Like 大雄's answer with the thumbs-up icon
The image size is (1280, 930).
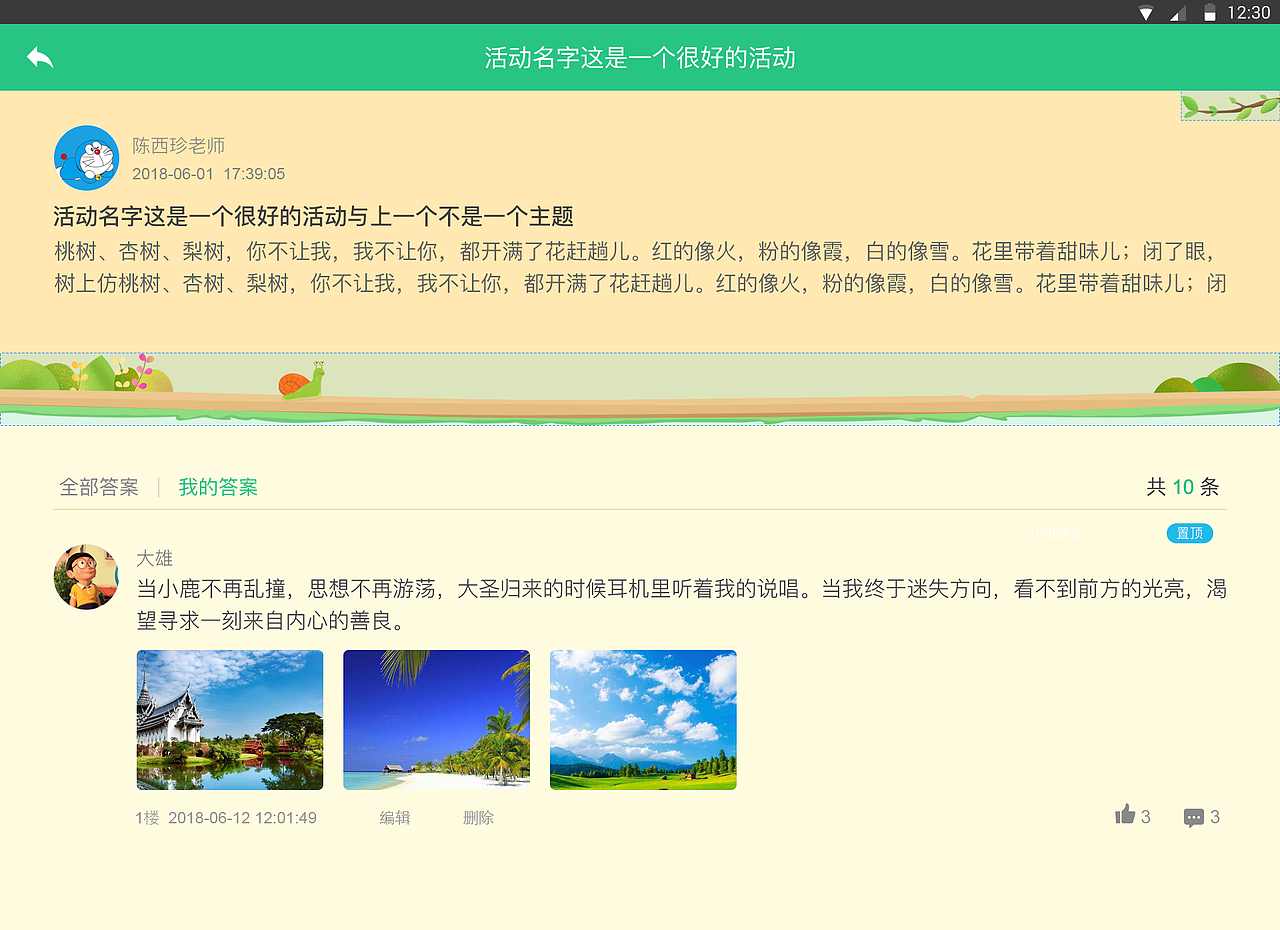click(x=1126, y=815)
